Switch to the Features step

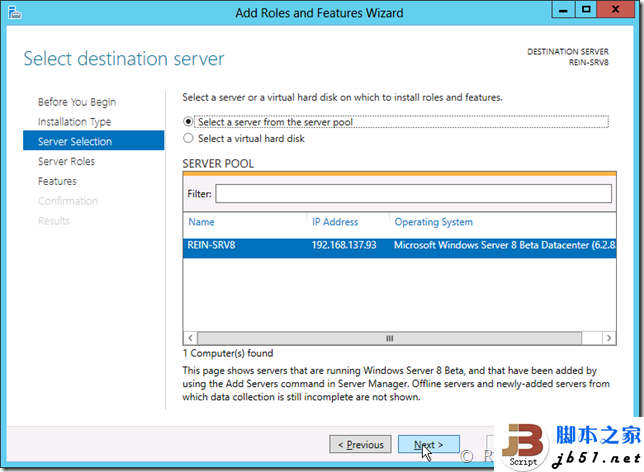[x=57, y=182]
